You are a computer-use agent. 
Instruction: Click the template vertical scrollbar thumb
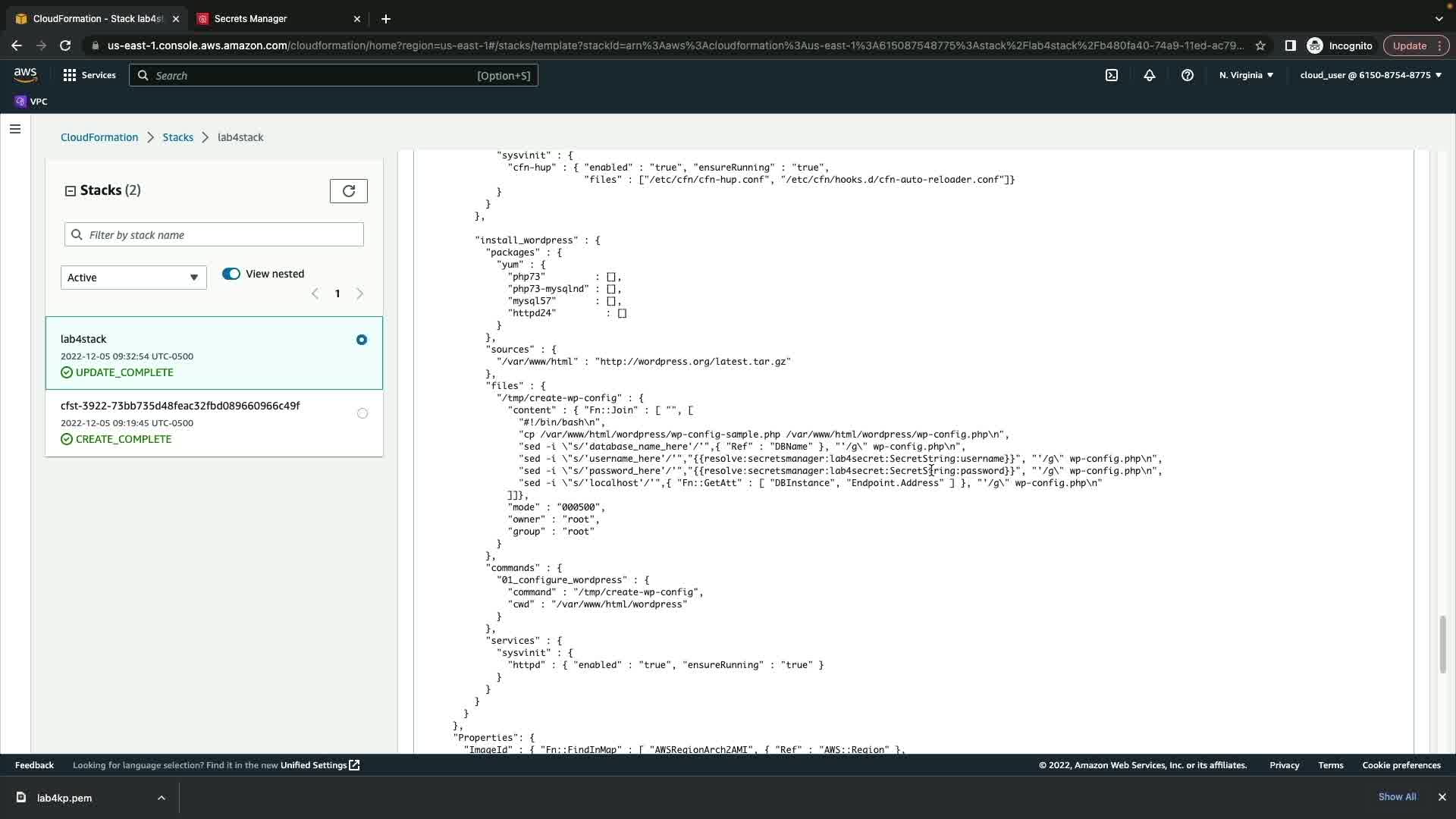pyautogui.click(x=1442, y=645)
